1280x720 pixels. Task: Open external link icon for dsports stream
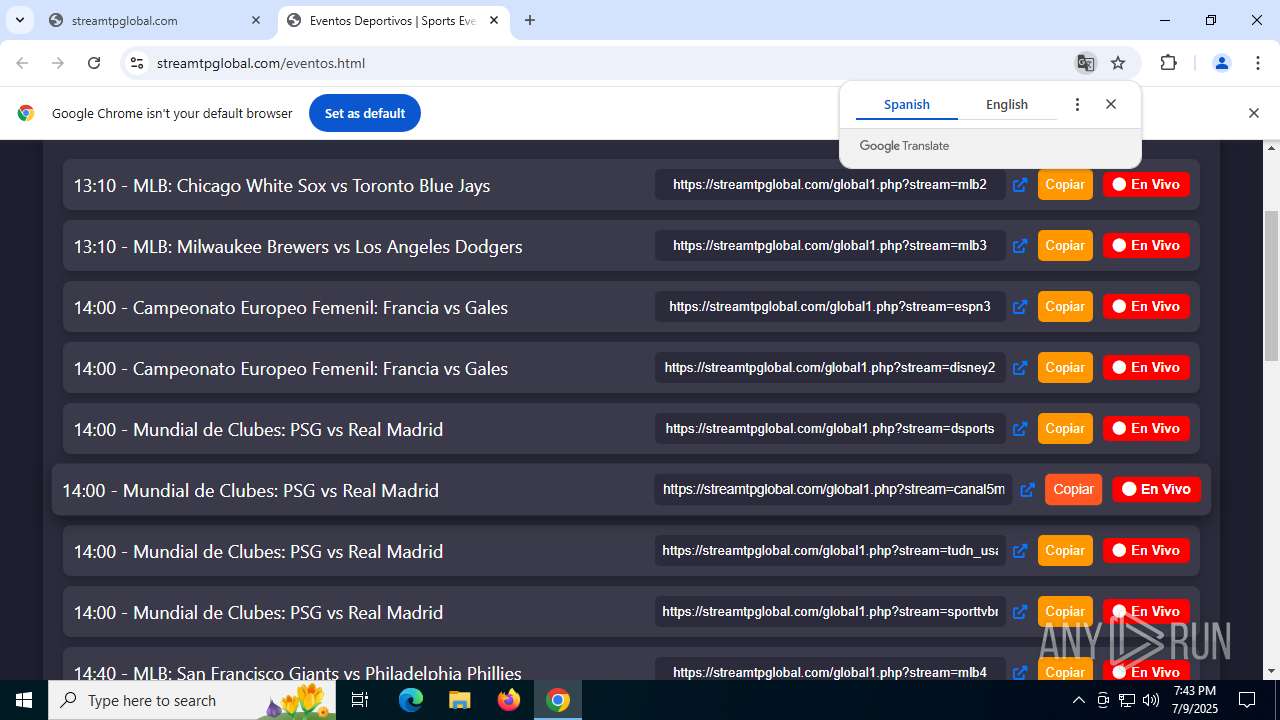[1020, 429]
